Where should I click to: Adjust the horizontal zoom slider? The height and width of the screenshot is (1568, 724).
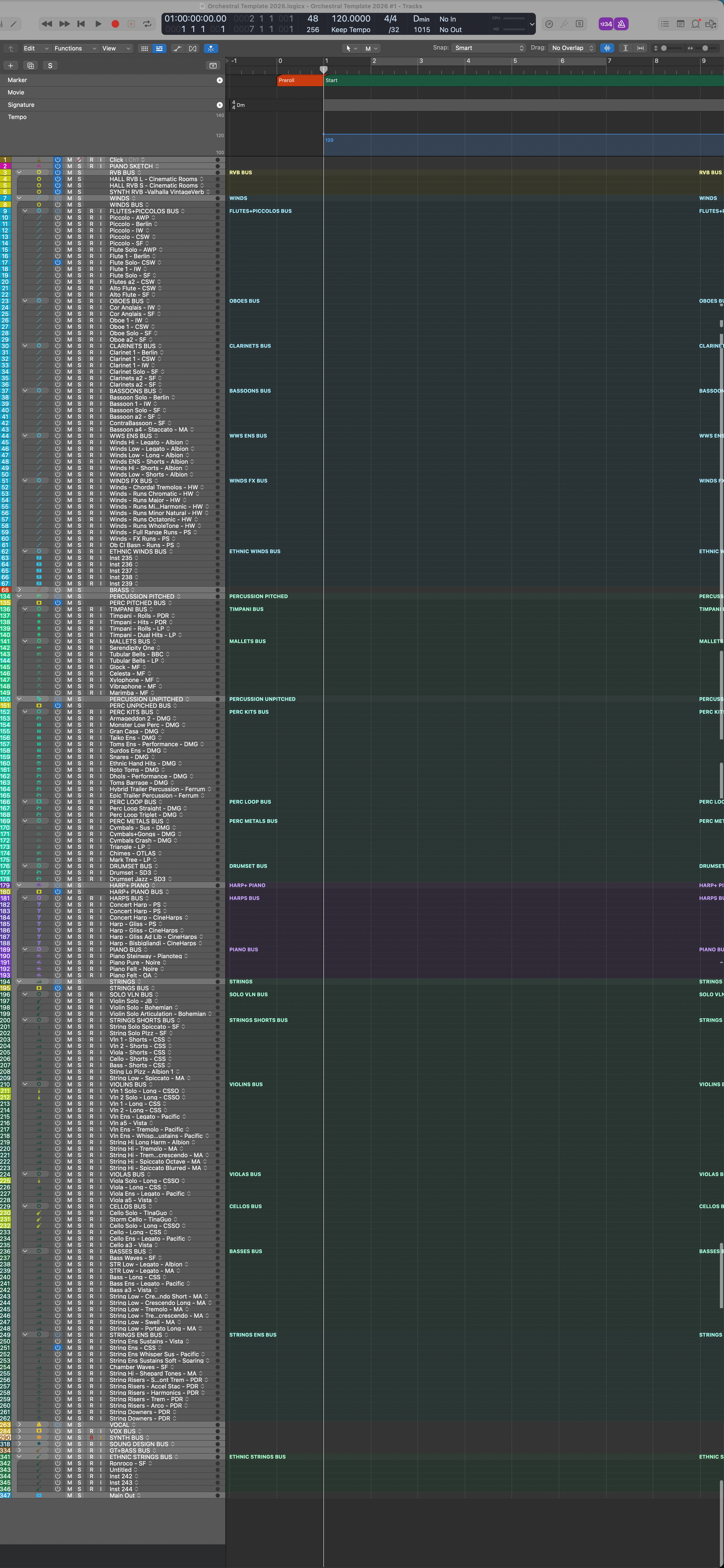705,48
